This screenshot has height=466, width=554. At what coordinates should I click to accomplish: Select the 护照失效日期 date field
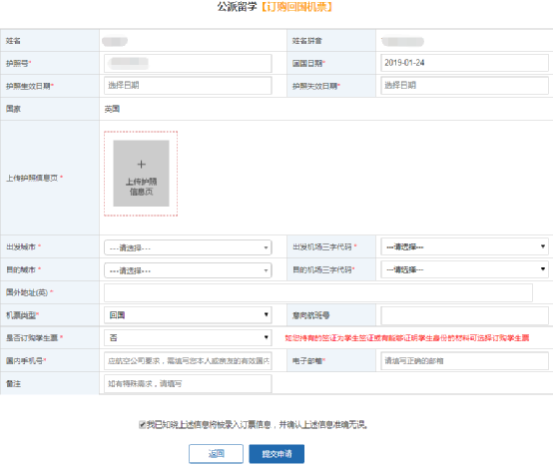[x=465, y=85]
